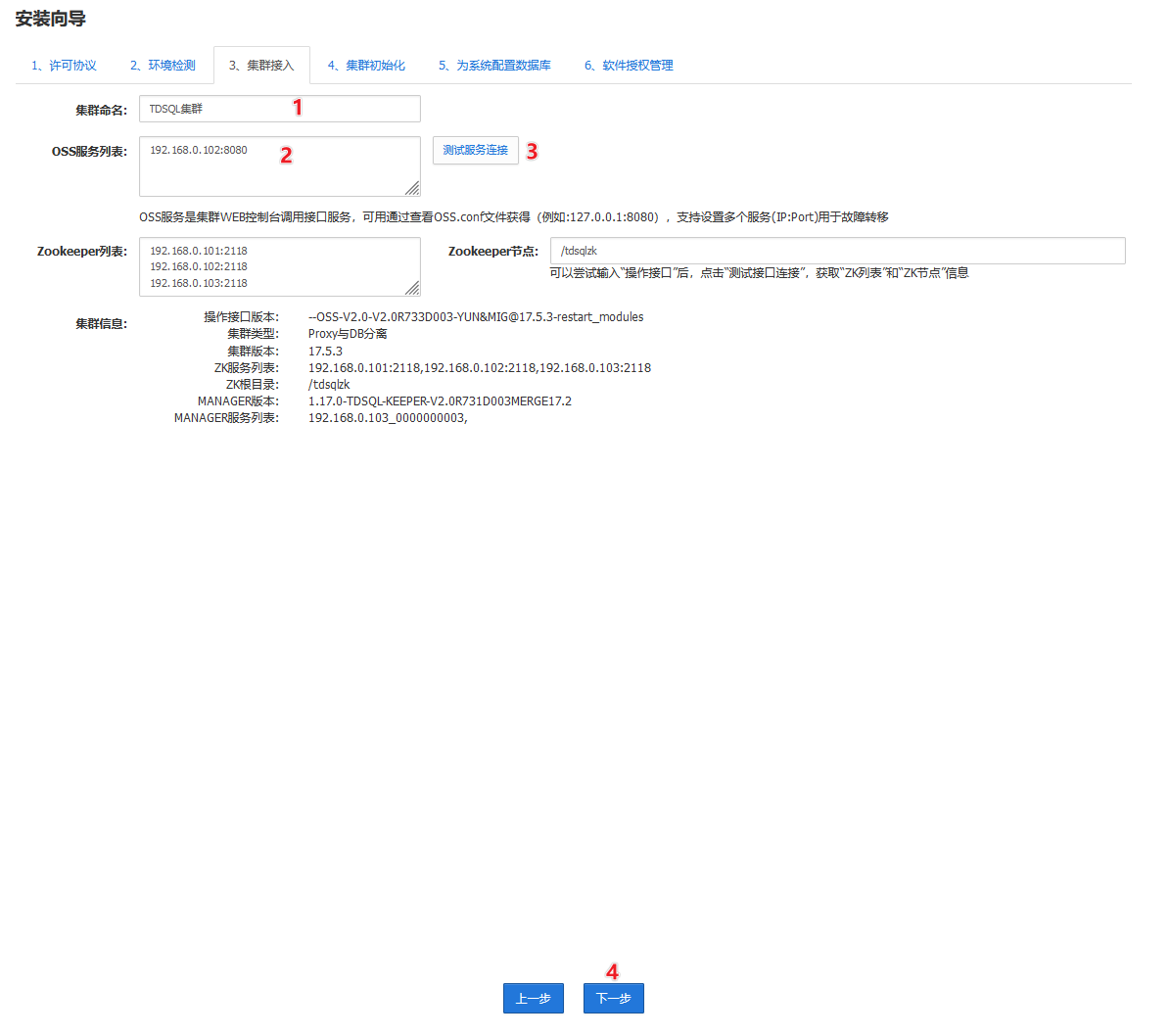This screenshot has width=1170, height=1036.
Task: Click the 192.168.0.103_0000000003 manager entry
Action: [x=388, y=418]
